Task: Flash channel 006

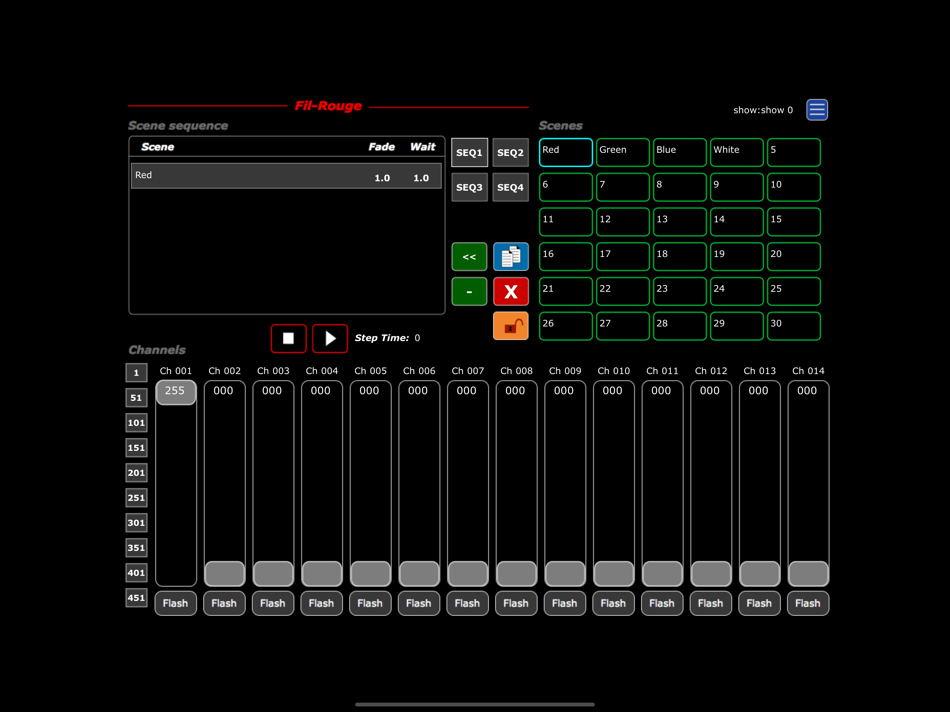Action: (419, 604)
